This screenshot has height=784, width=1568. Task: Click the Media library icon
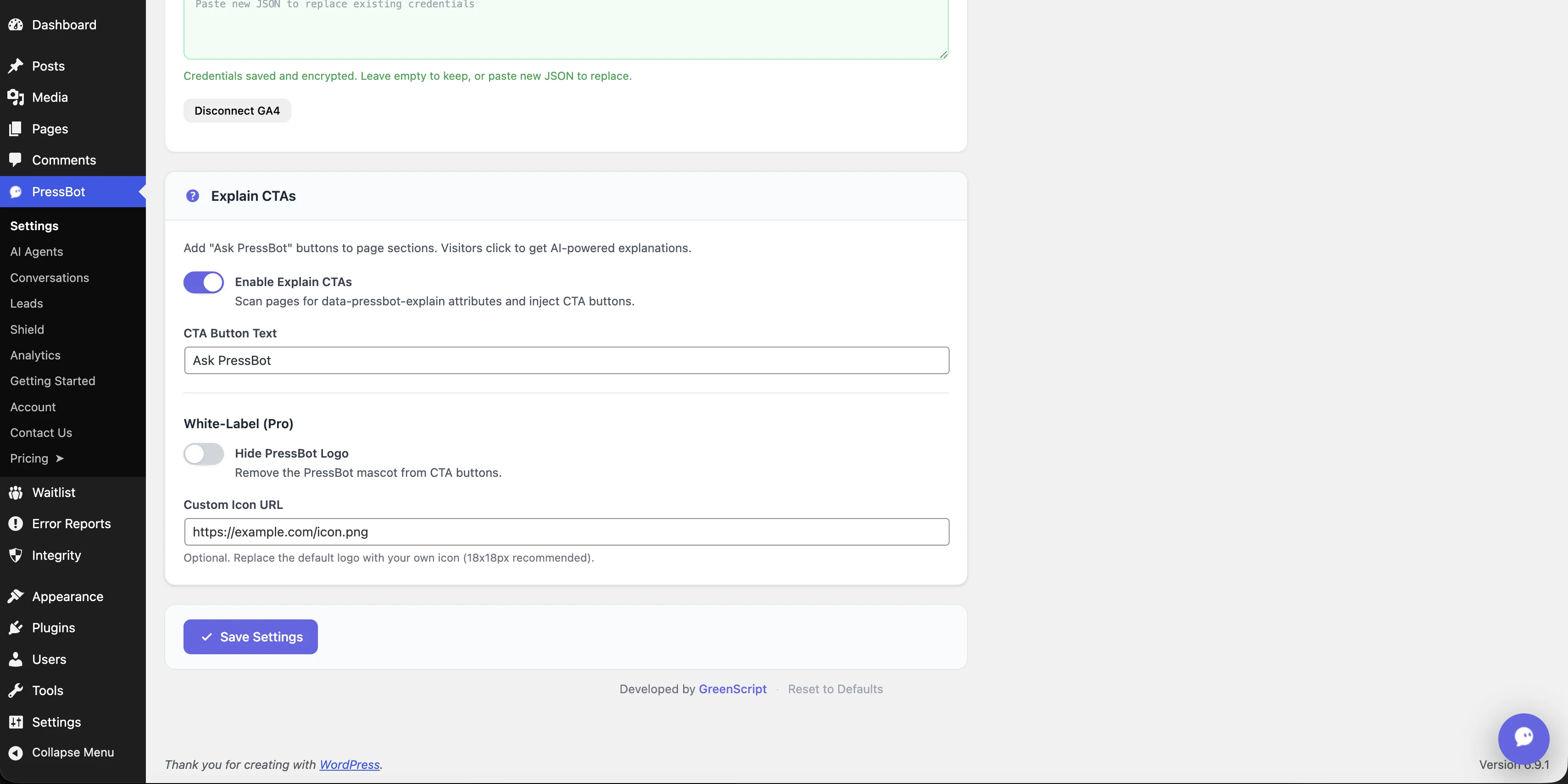click(16, 97)
